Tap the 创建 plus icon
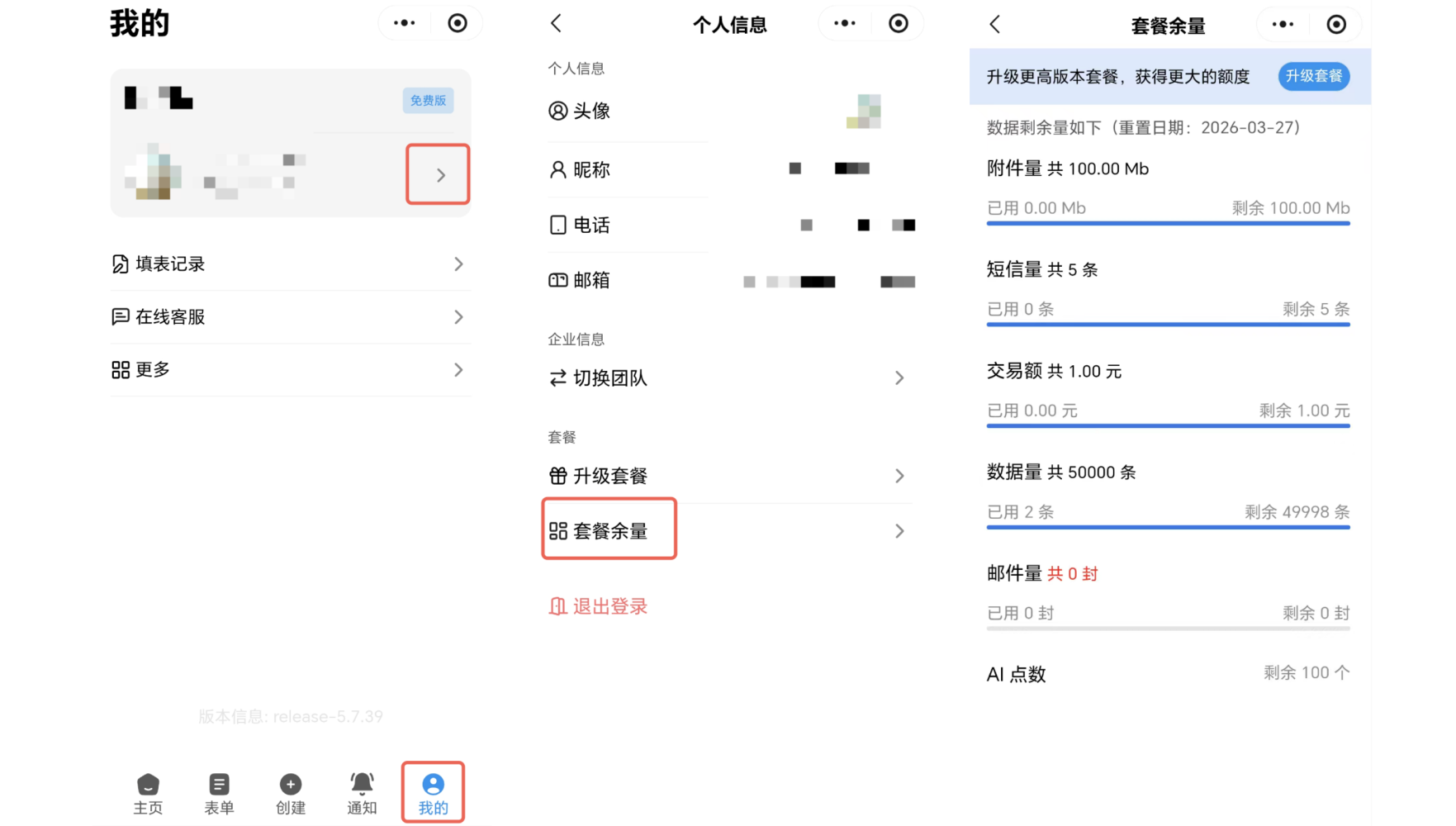The image size is (1456, 826). 290,785
